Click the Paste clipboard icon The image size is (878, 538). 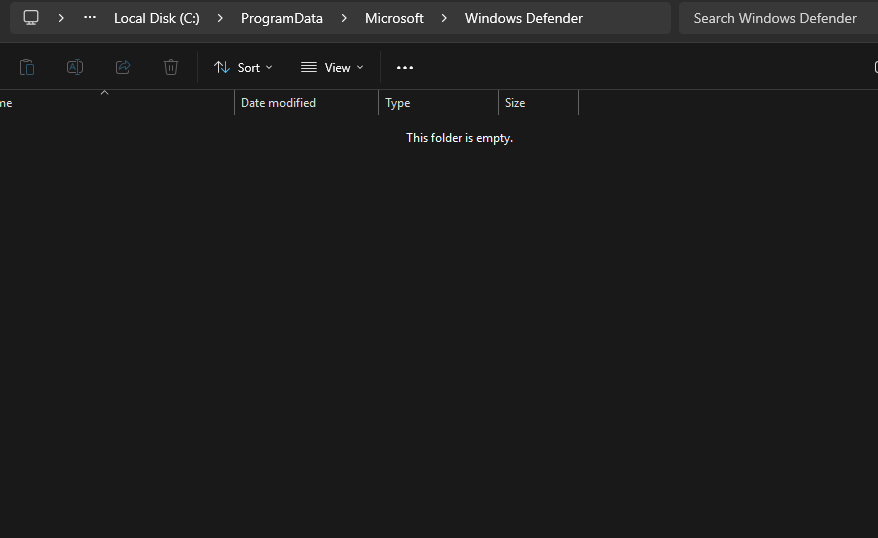tap(27, 67)
